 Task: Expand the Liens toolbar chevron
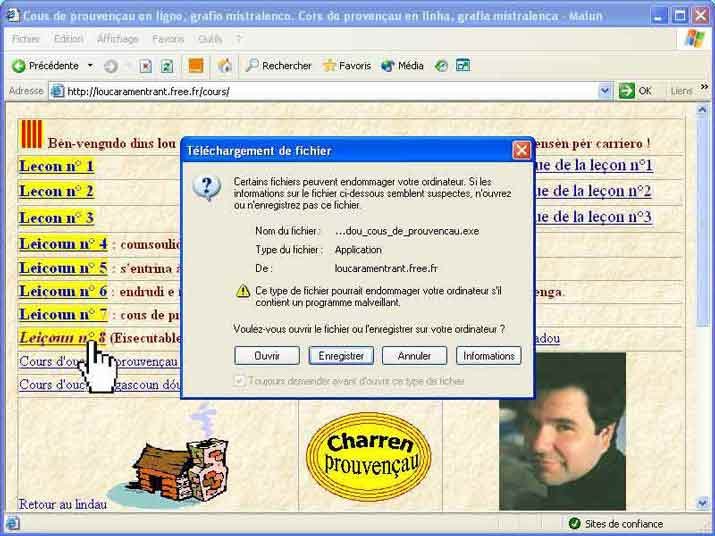coord(705,87)
